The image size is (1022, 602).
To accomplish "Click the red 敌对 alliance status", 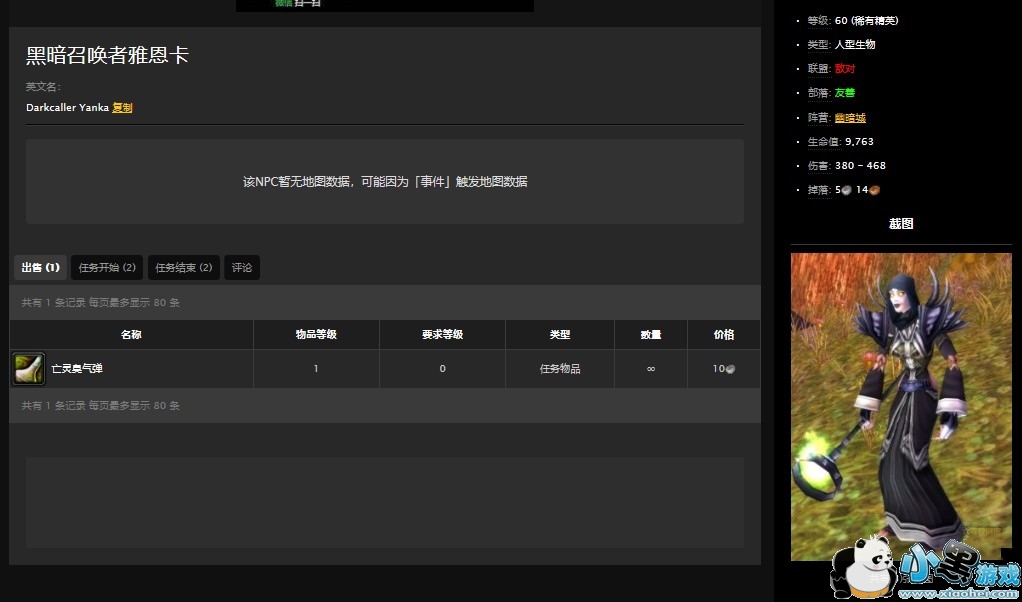I will (x=845, y=69).
